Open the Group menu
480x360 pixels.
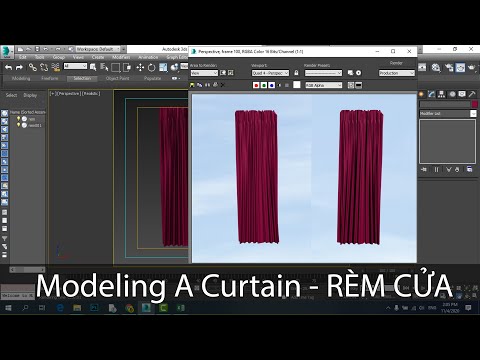58,57
